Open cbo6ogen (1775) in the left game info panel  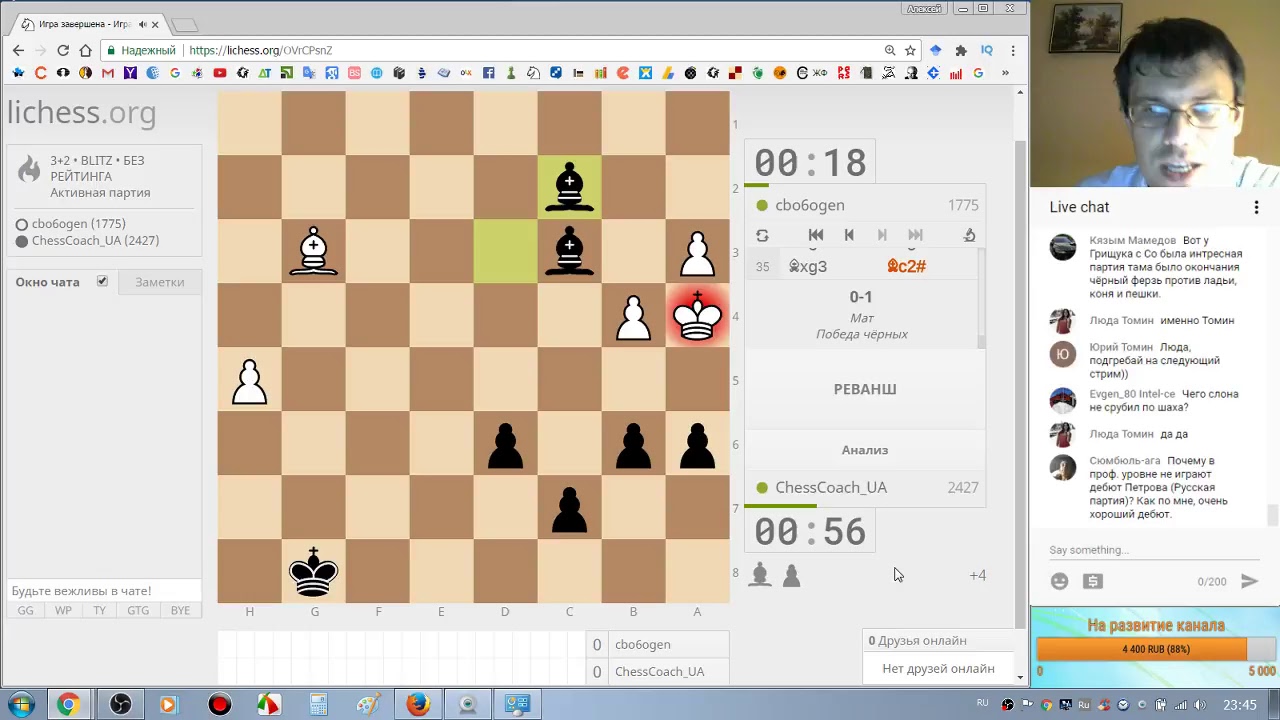coord(79,224)
